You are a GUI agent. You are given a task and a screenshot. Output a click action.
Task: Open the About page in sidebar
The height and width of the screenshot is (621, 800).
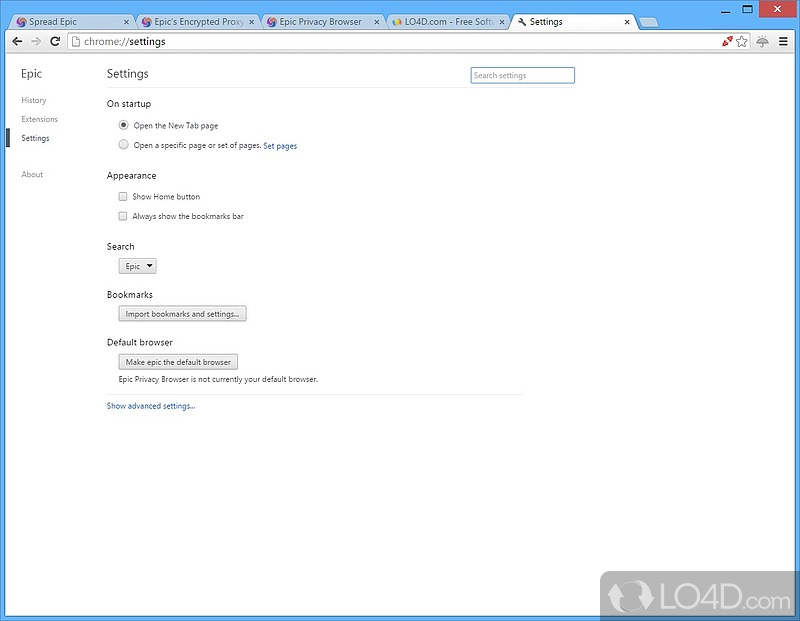coord(32,174)
